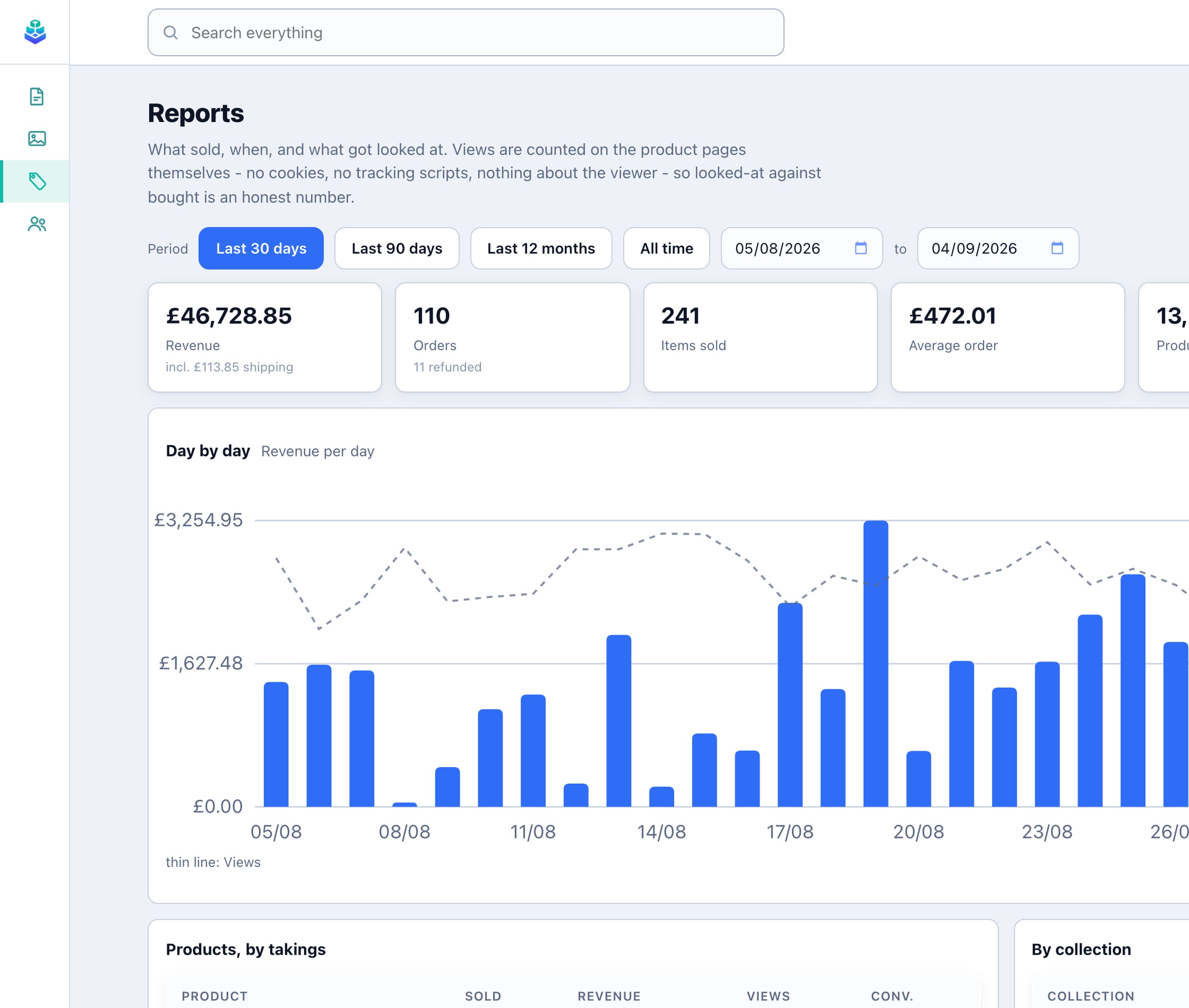
Task: Click the CONV. column header
Action: pos(892,996)
